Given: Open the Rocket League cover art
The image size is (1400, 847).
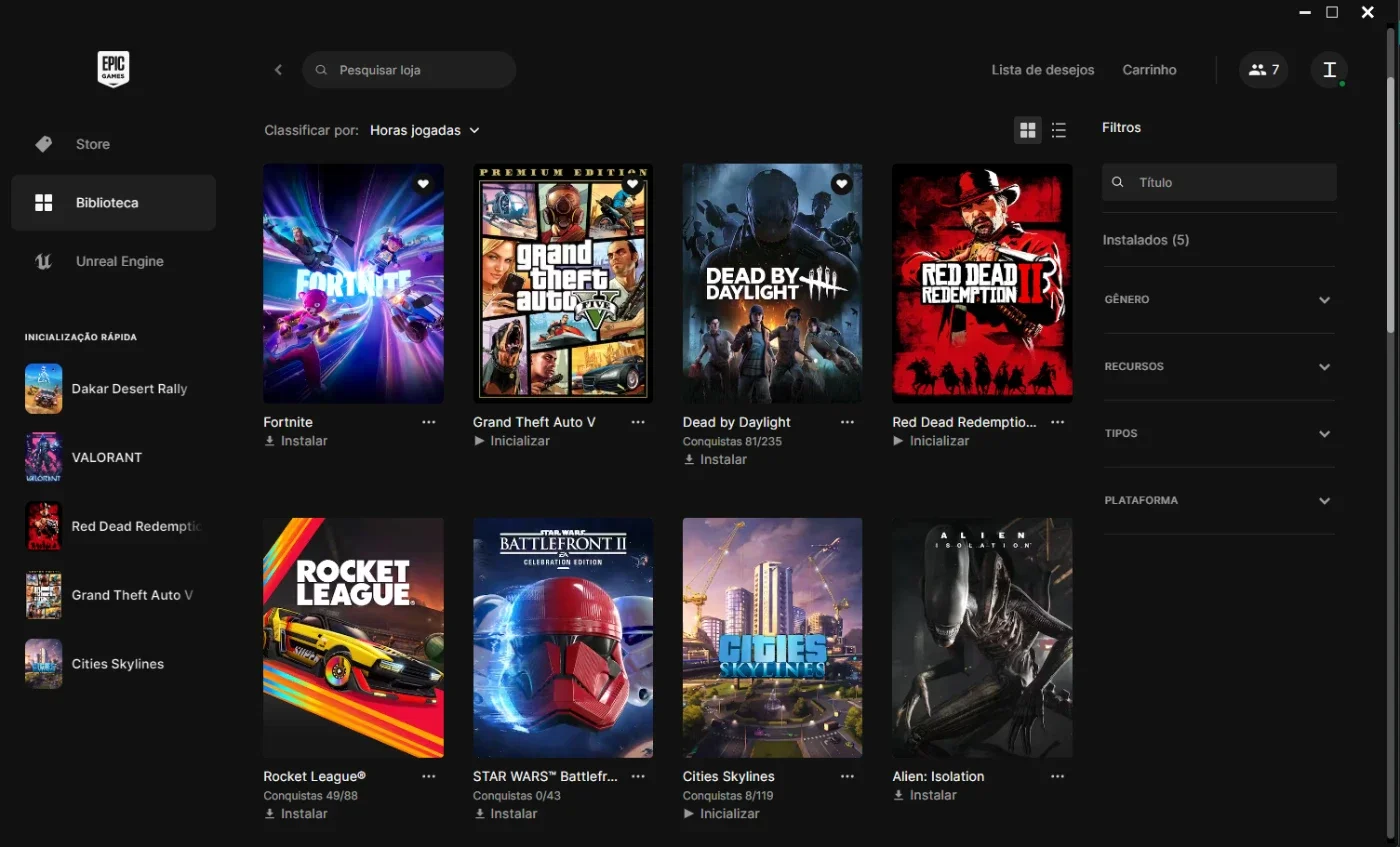Looking at the screenshot, I should [x=353, y=638].
